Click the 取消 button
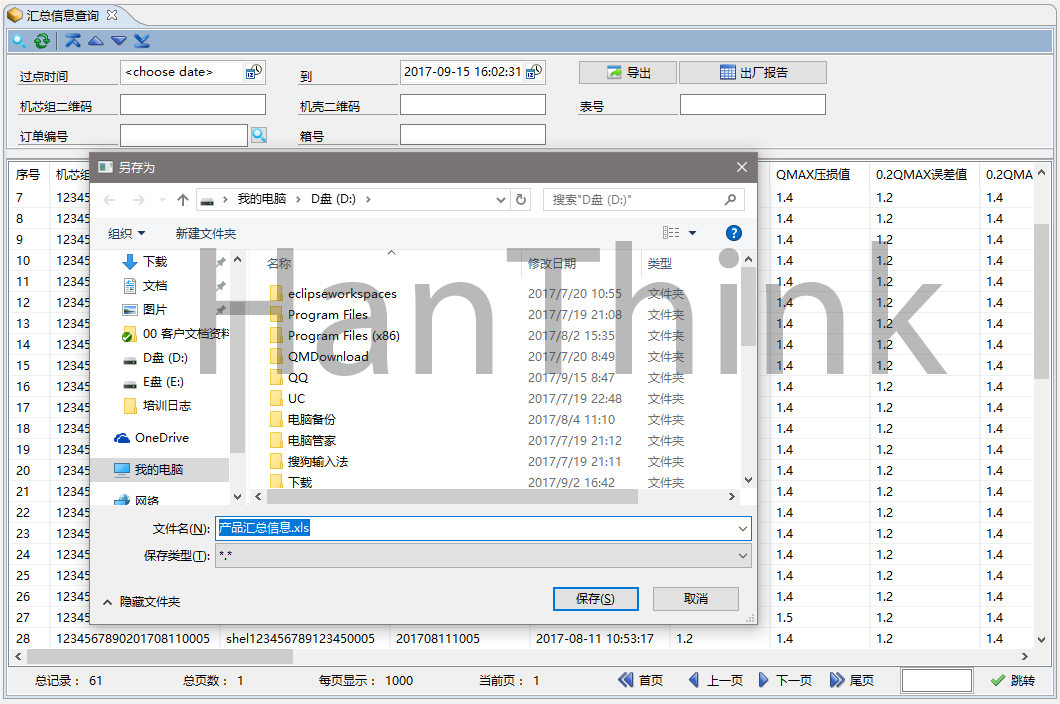 695,598
